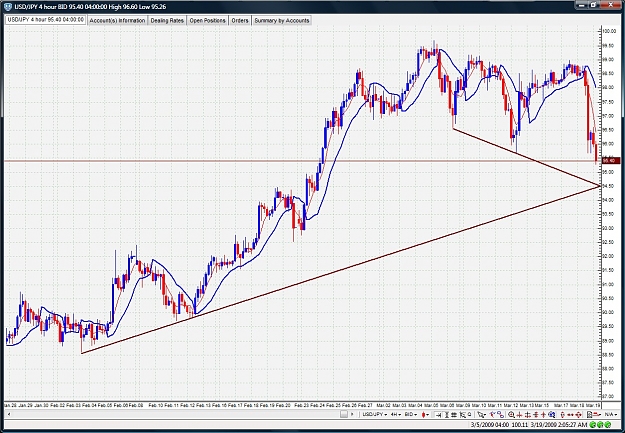Open the red line style dropdown
625x433 pixels.
(x=598, y=415)
